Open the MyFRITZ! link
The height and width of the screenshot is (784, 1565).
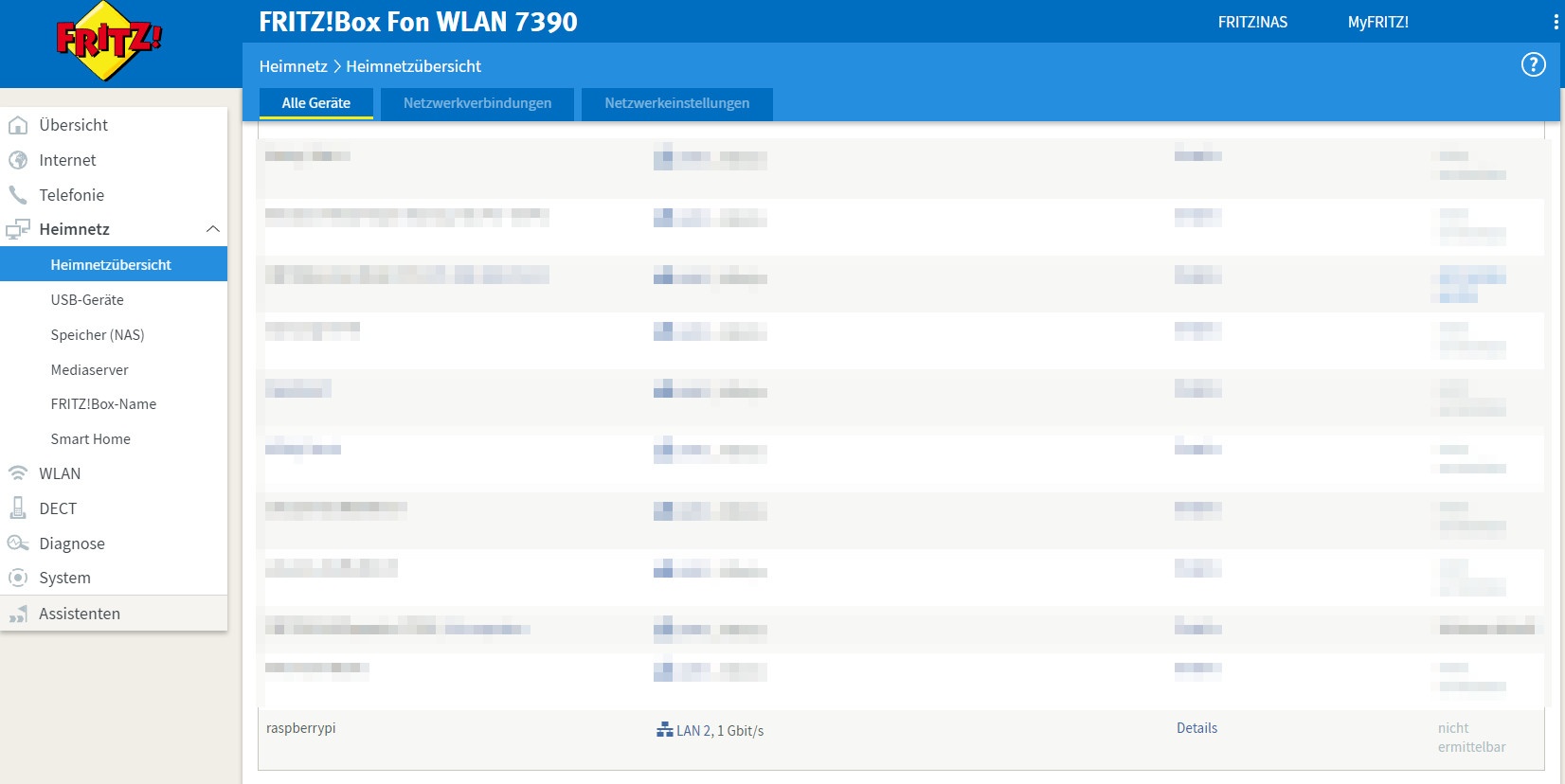[x=1378, y=22]
